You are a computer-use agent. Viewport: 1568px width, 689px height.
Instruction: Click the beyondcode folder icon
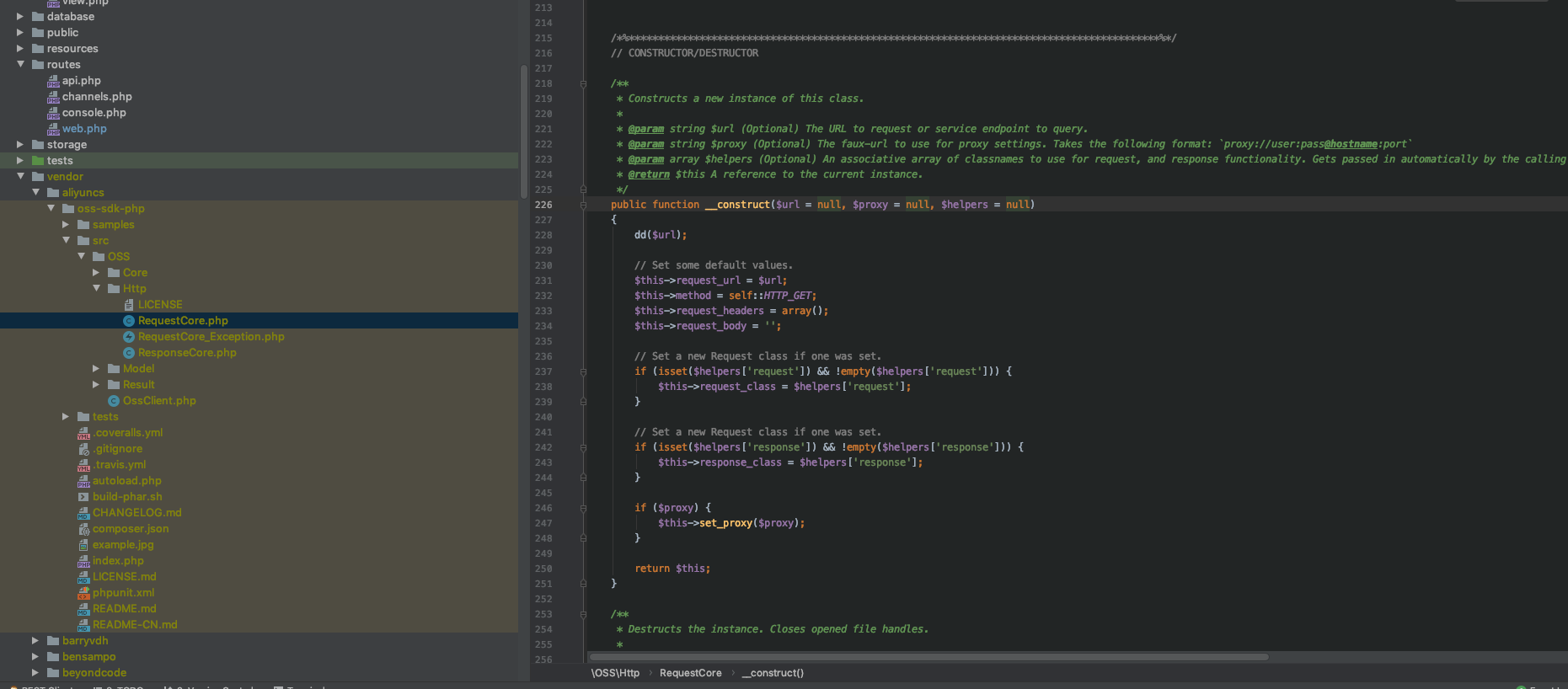pos(53,673)
